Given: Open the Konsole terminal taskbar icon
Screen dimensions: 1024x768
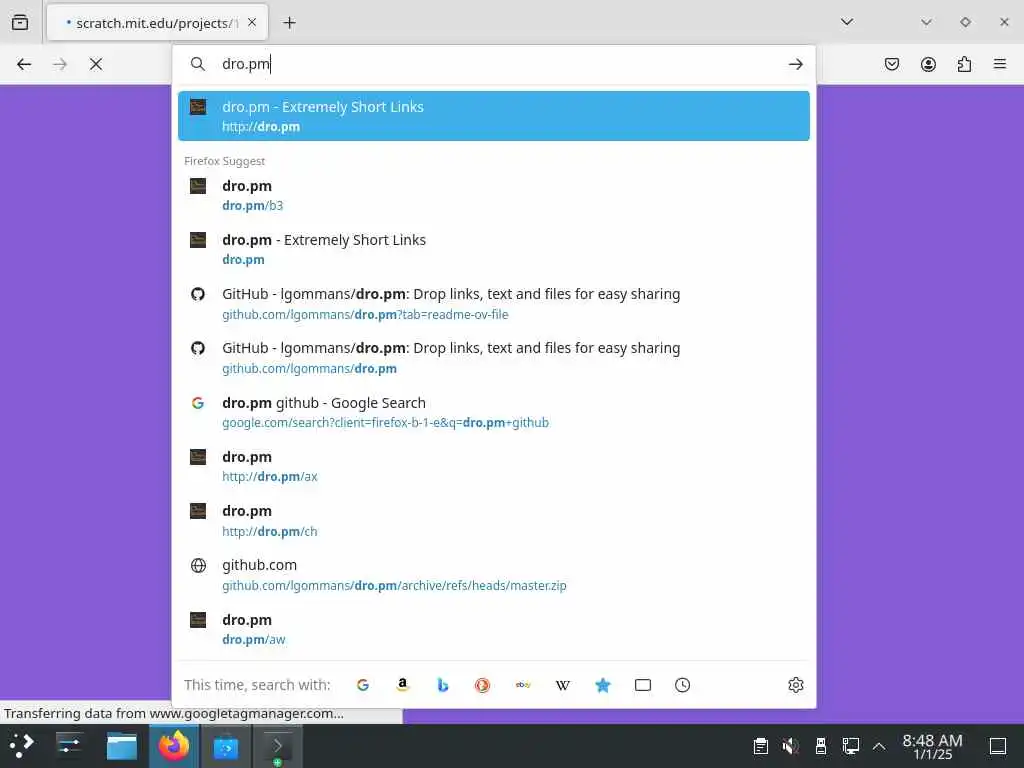Looking at the screenshot, I should tap(278, 746).
